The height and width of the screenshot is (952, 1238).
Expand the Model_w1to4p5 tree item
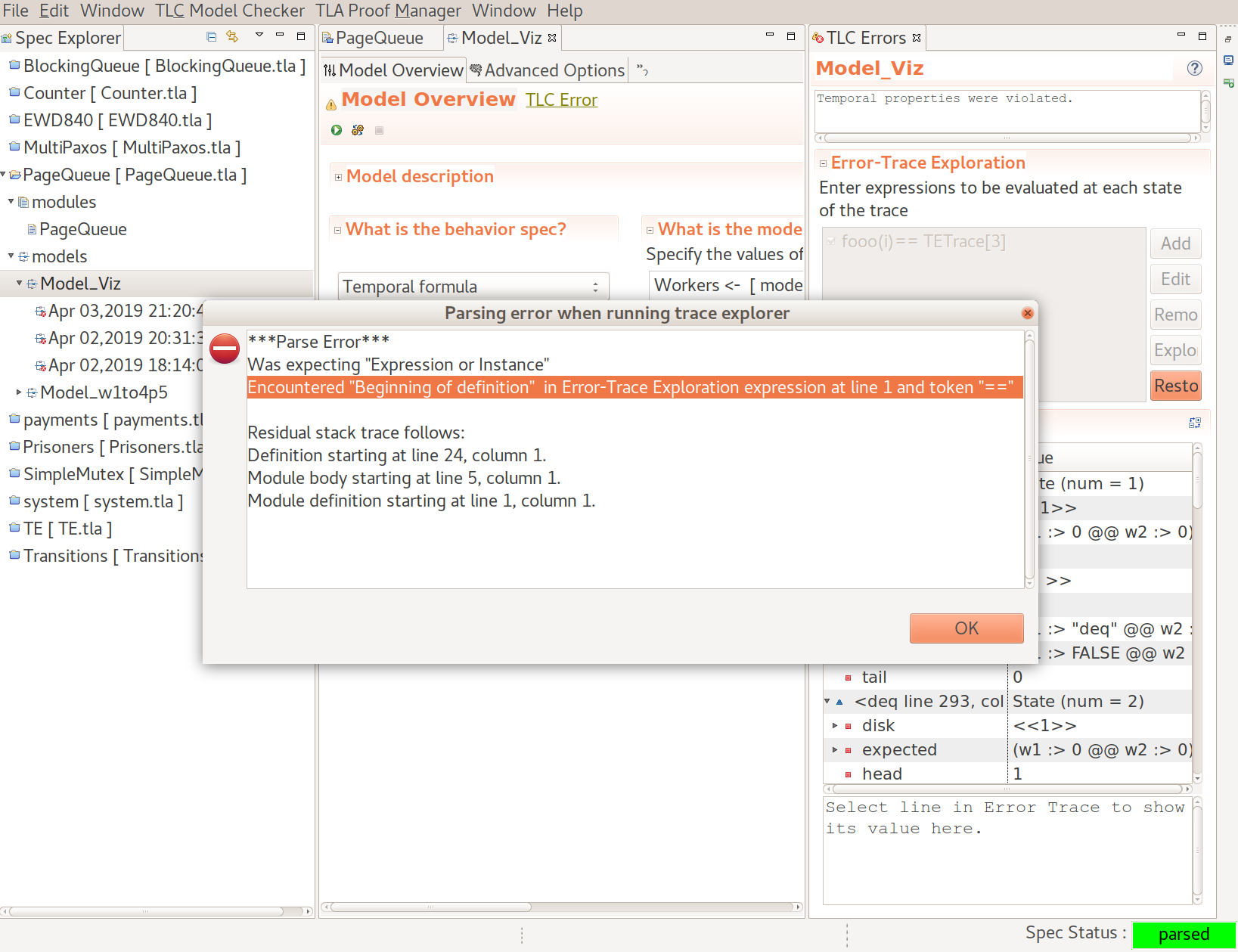(19, 392)
